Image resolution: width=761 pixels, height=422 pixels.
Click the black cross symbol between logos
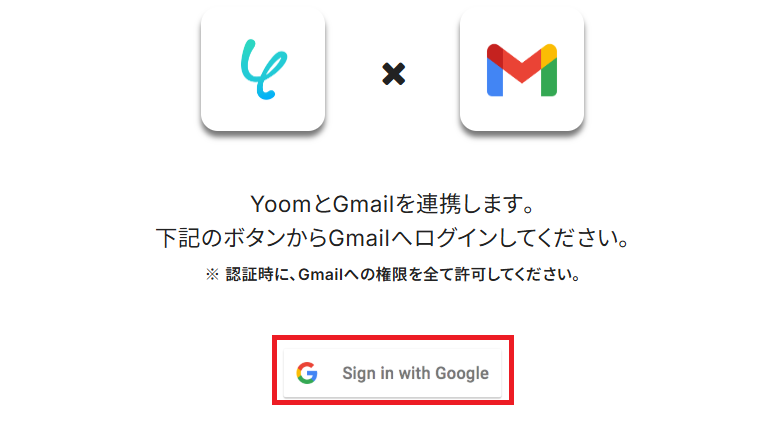[x=393, y=74]
